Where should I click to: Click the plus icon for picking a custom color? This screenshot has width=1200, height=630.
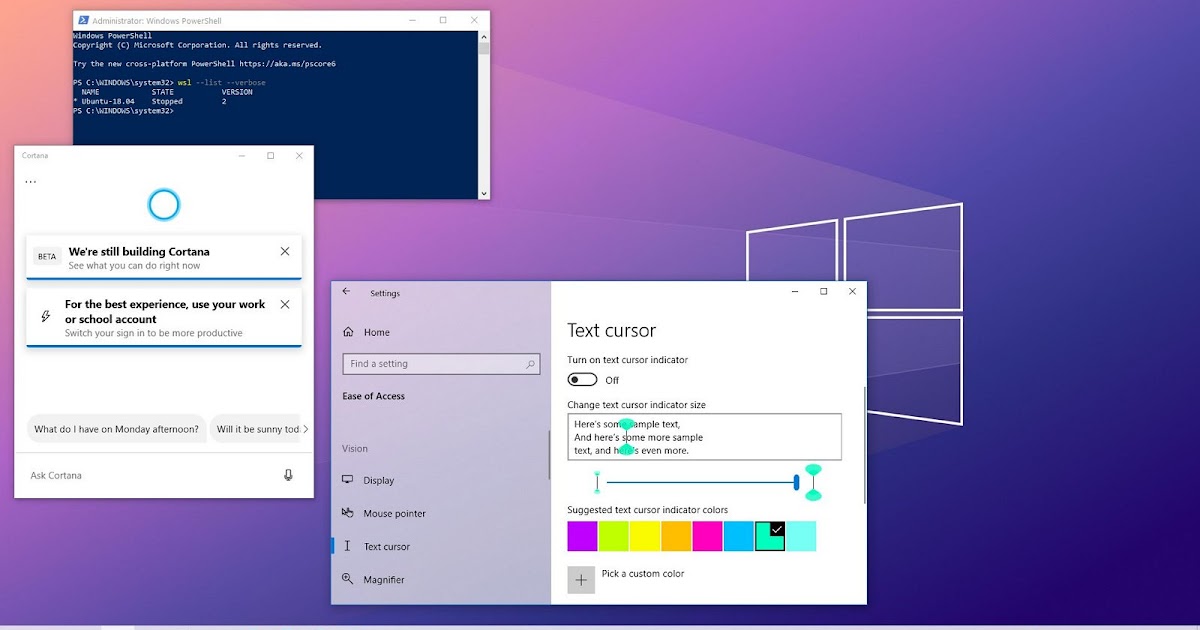tap(580, 579)
